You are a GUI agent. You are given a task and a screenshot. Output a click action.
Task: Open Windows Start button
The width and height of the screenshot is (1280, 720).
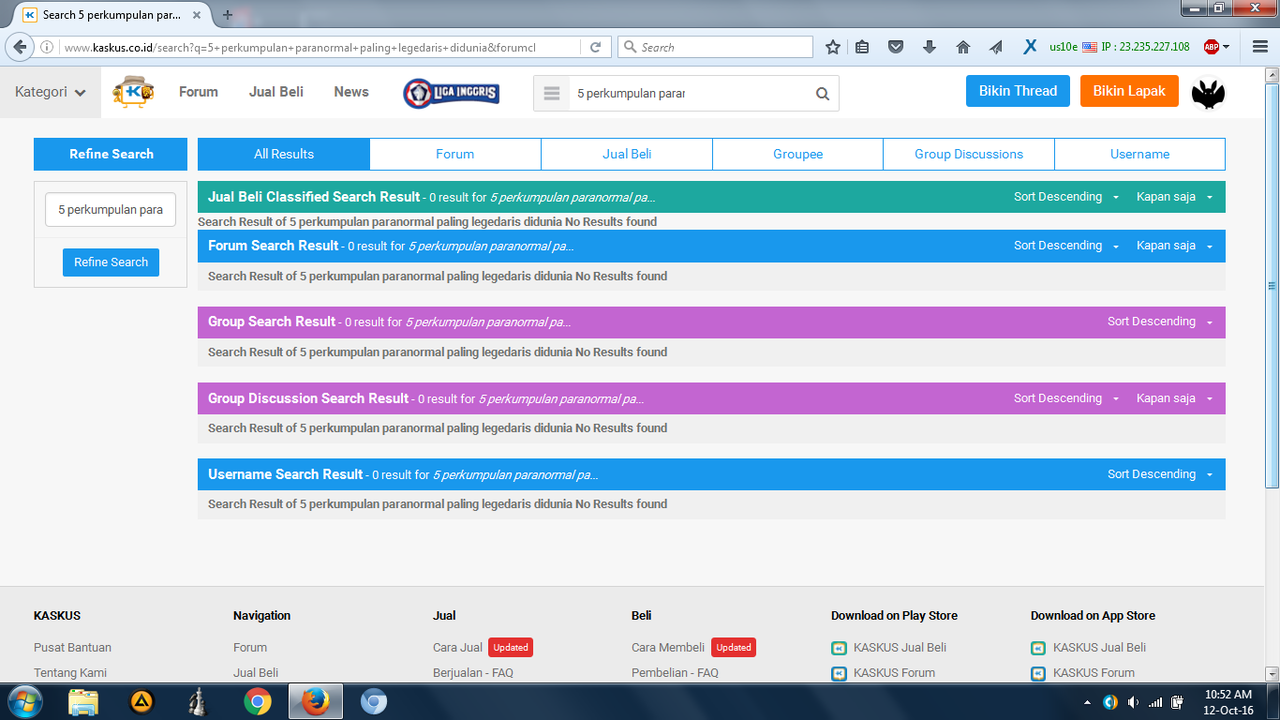(x=23, y=702)
